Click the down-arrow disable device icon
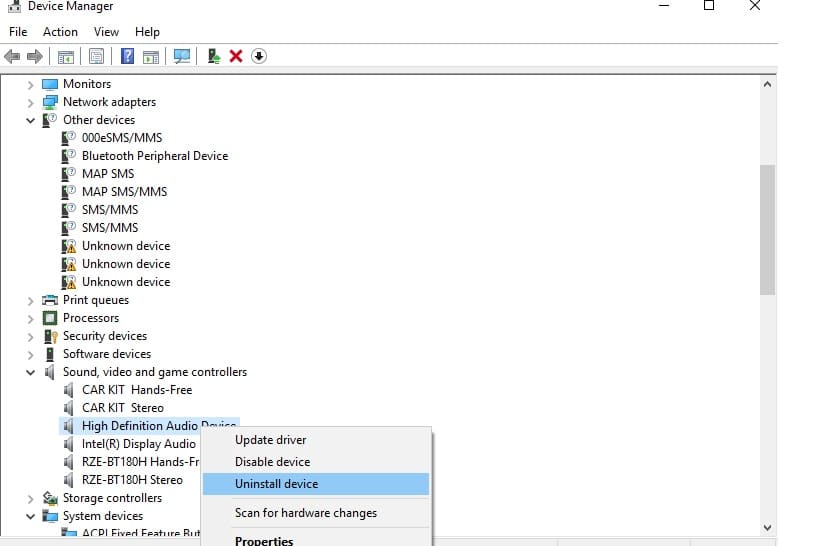 coord(259,56)
